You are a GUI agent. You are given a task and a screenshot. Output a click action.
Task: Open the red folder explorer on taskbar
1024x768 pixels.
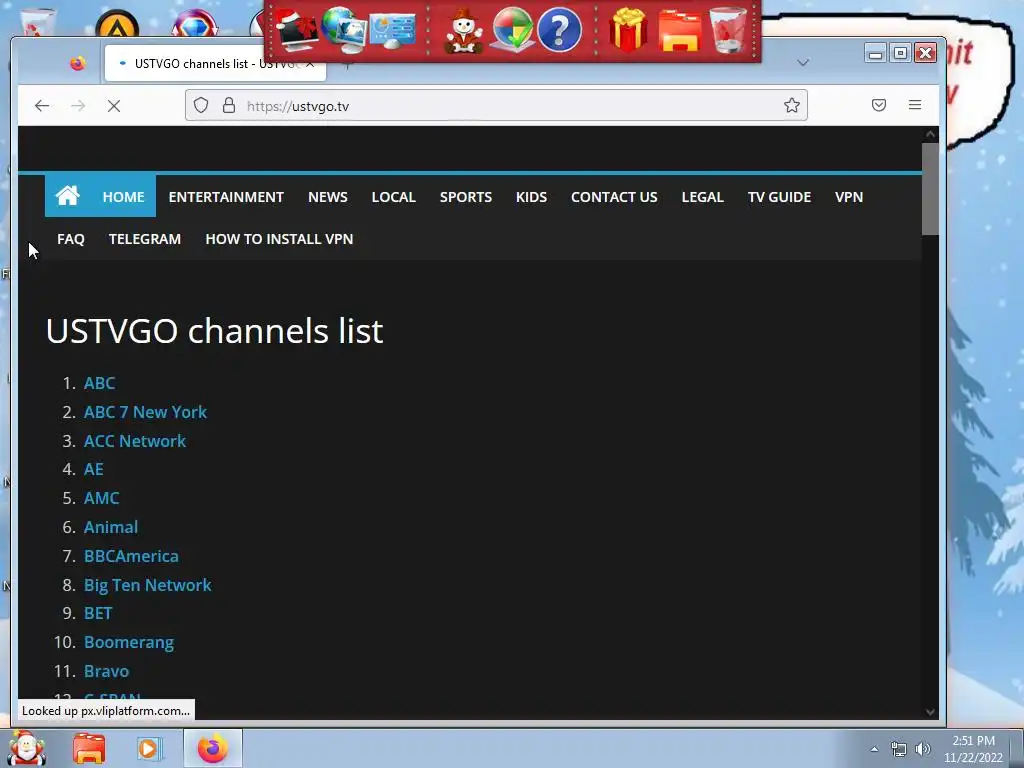[89, 748]
